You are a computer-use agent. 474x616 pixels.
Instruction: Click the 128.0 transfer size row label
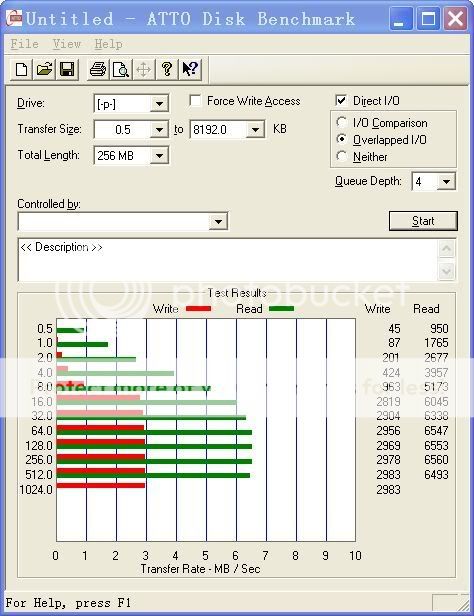39,446
